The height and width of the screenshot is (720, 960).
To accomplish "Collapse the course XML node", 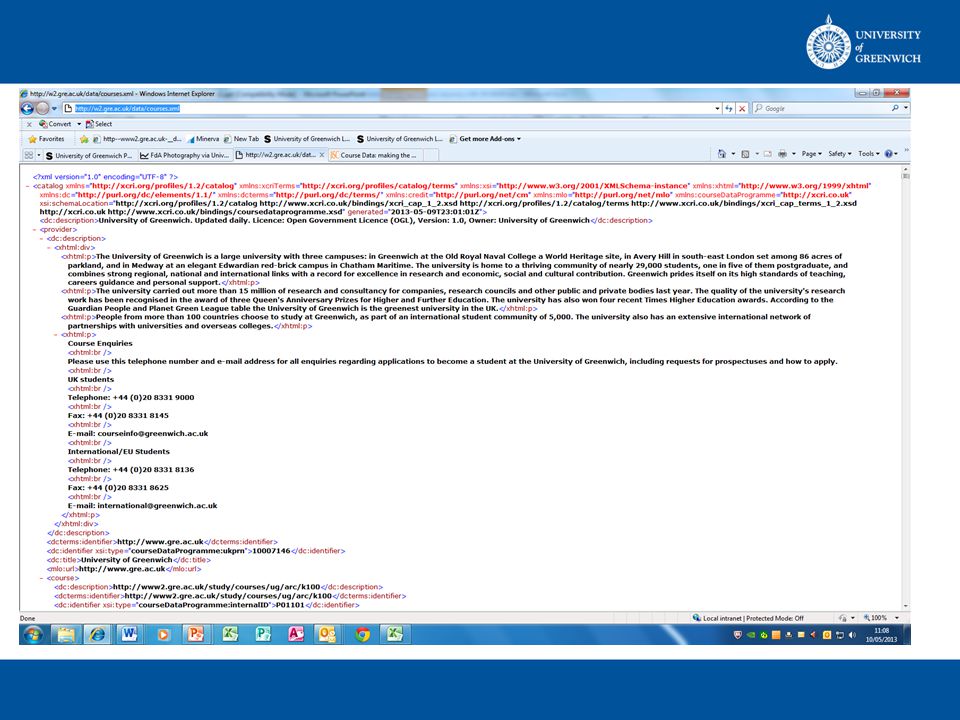I will [42, 578].
